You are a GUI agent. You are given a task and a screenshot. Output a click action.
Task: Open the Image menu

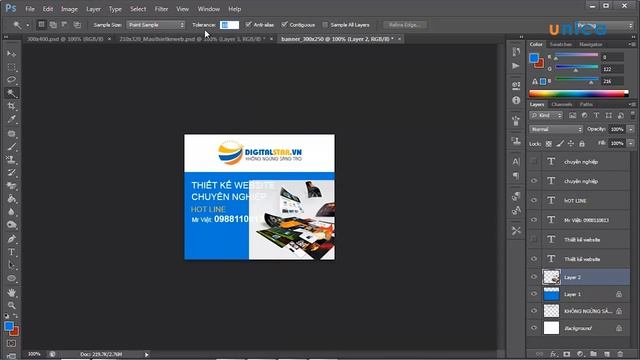pyautogui.click(x=69, y=9)
